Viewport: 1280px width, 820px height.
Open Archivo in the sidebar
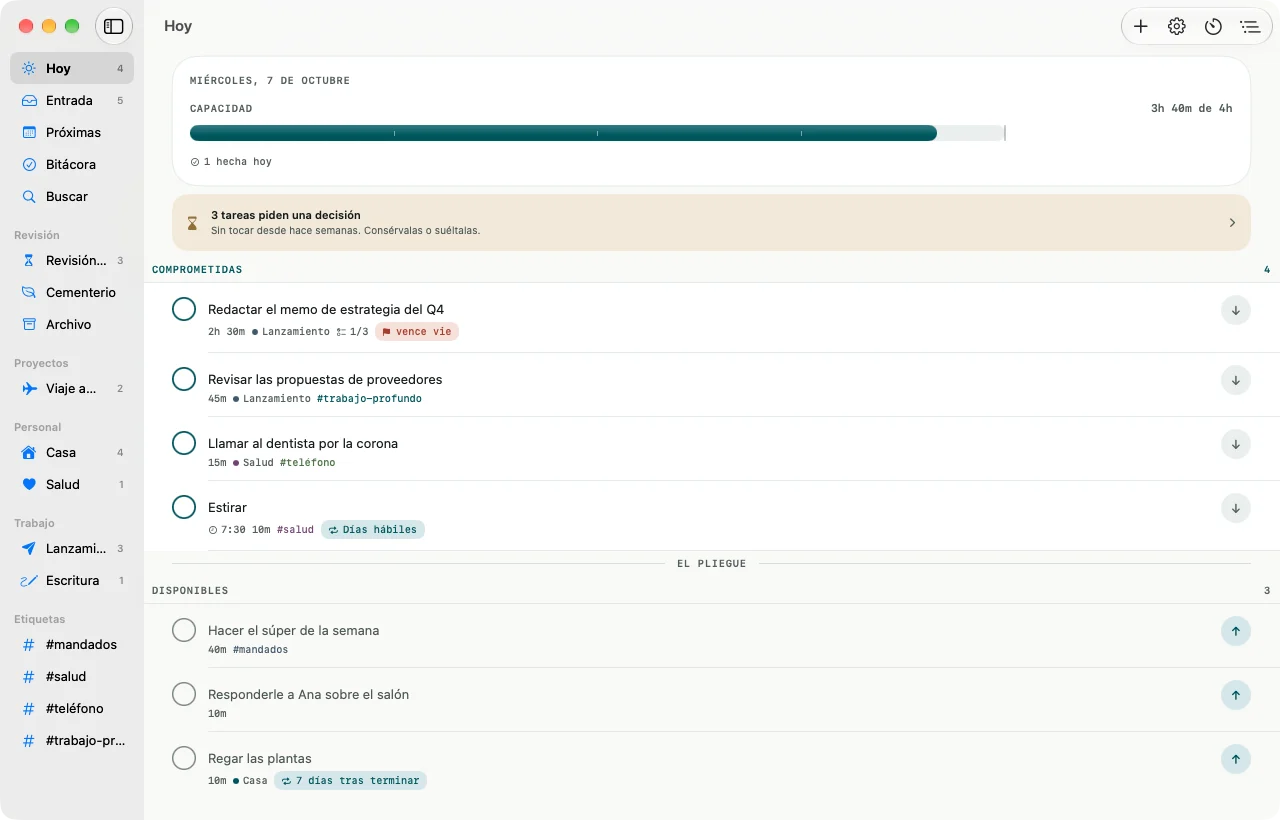pos(72,324)
